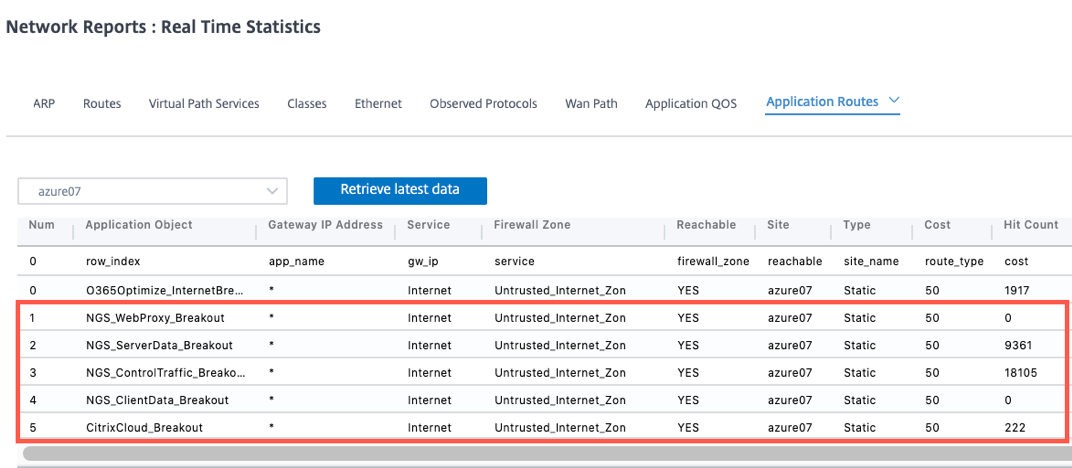This screenshot has height=468, width=1072.
Task: Go to the Classes tab
Action: [307, 104]
